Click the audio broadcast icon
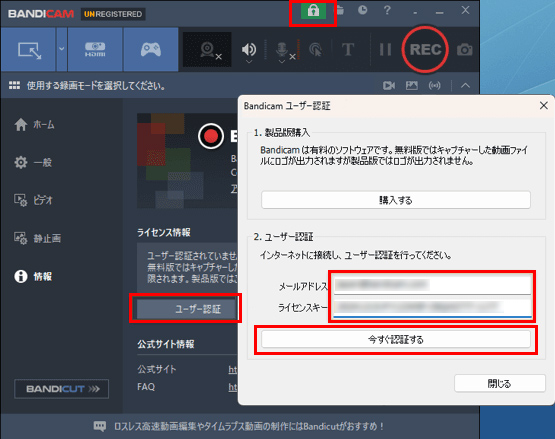 pyautogui.click(x=435, y=86)
